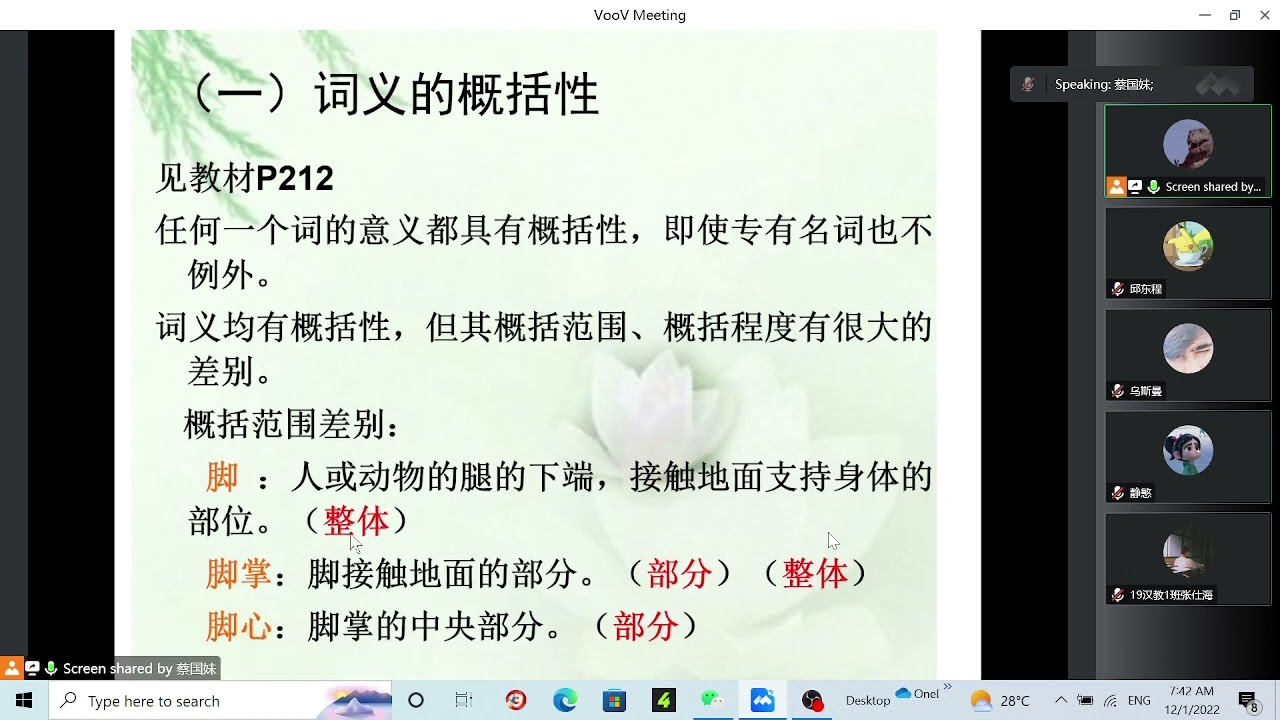Screen dimensions: 1280x720
Task: Click the battery icon in the system tray
Action: click(1085, 701)
